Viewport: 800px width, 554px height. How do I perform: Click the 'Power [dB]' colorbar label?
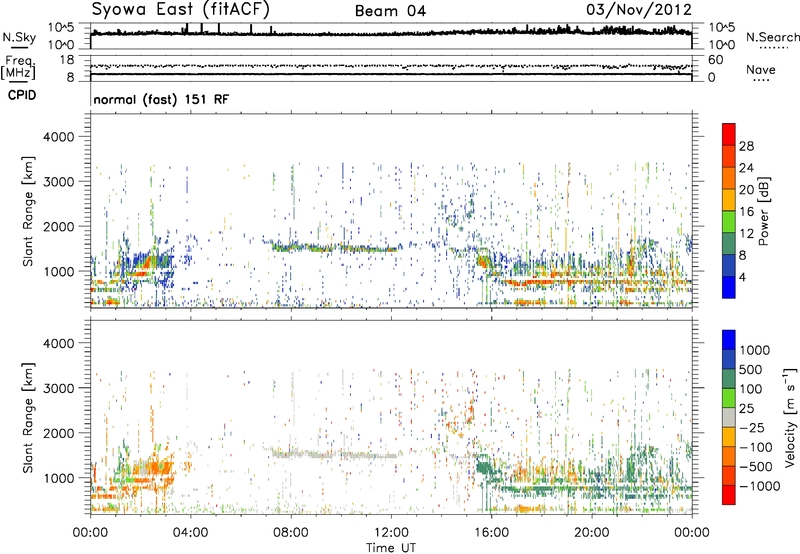click(x=763, y=211)
